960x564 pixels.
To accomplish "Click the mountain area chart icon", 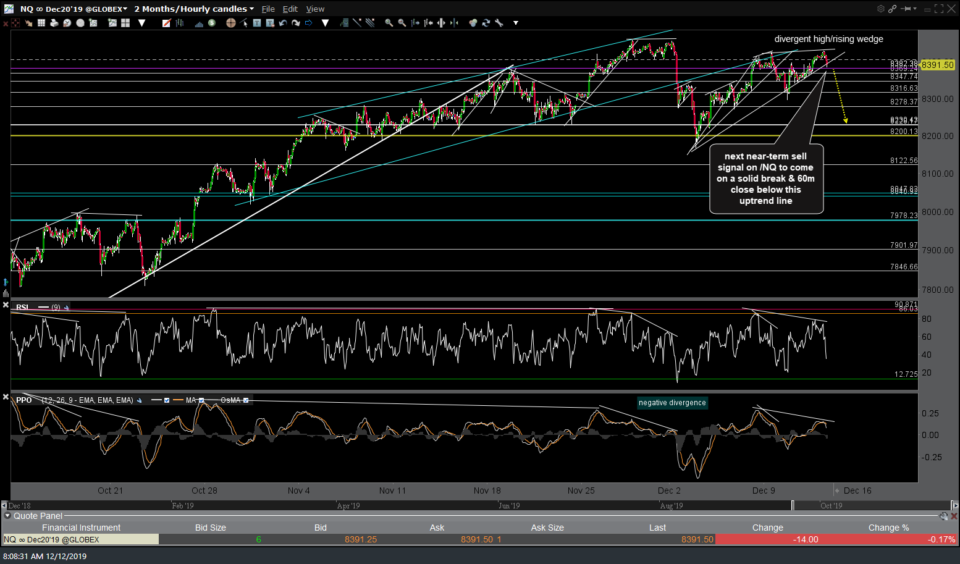I will (x=199, y=23).
